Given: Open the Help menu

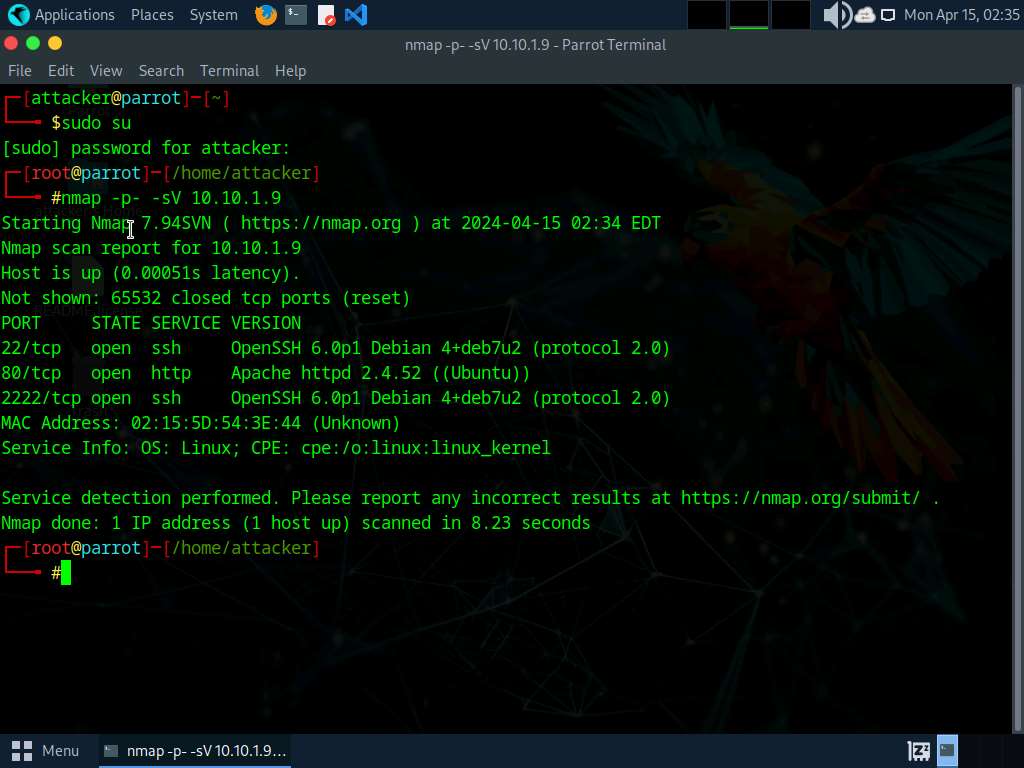Looking at the screenshot, I should tap(290, 70).
